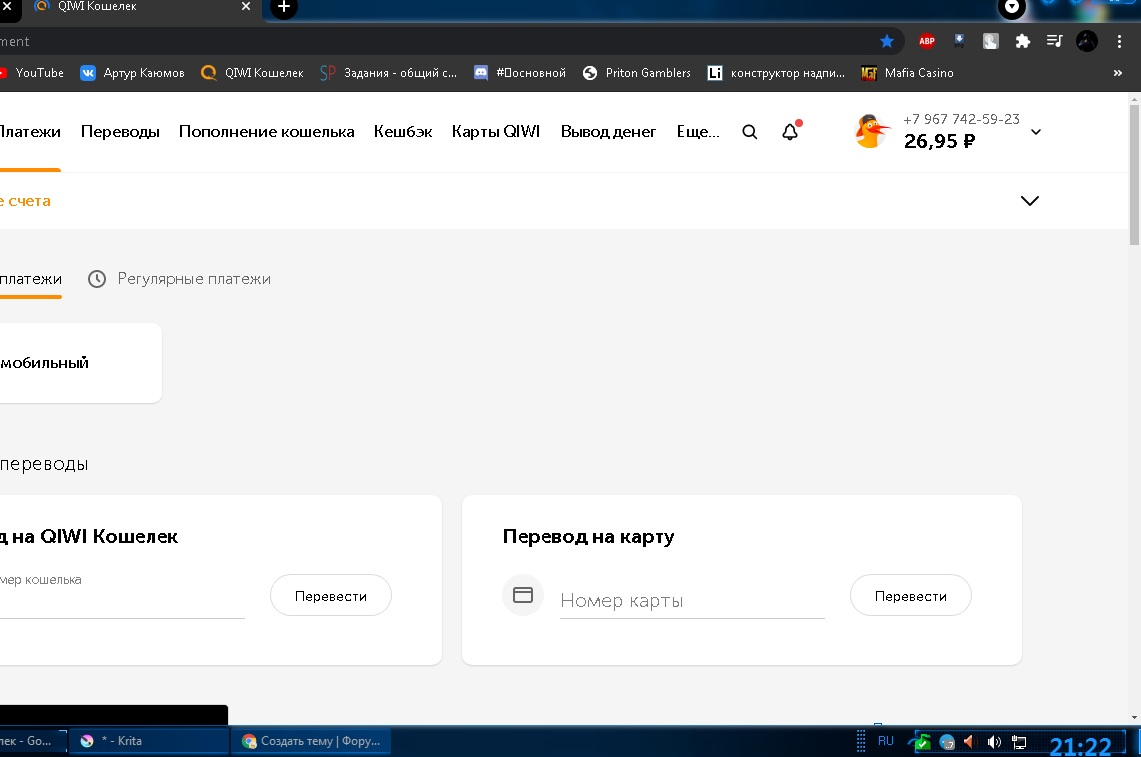Click RU language indicator in tray
1141x757 pixels.
[x=886, y=741]
